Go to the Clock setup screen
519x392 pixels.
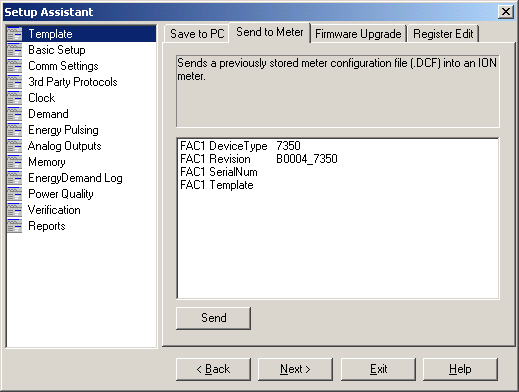42,98
